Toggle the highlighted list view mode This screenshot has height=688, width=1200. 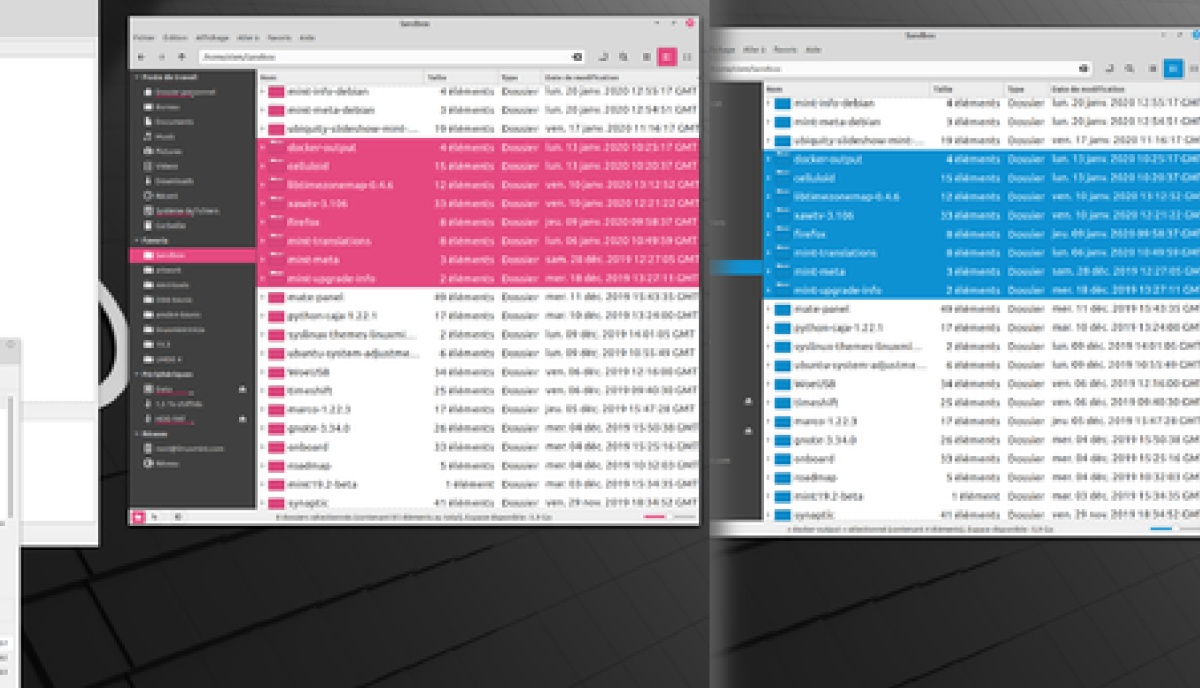[667, 57]
